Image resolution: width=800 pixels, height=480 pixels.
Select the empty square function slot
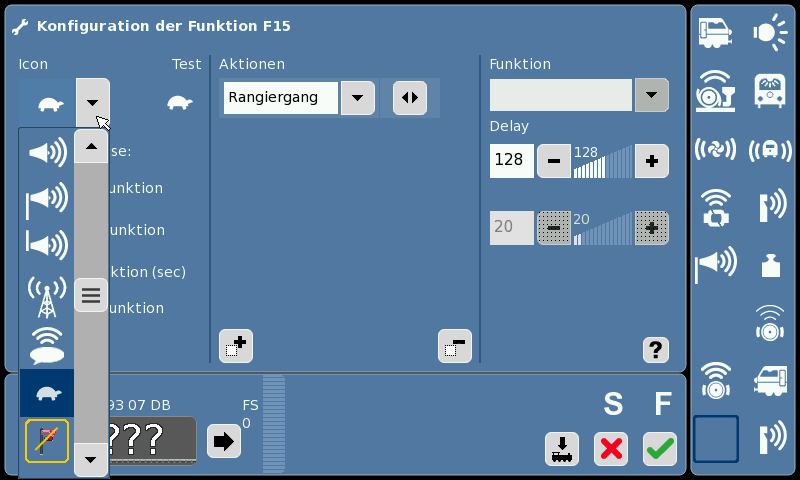[x=715, y=439]
